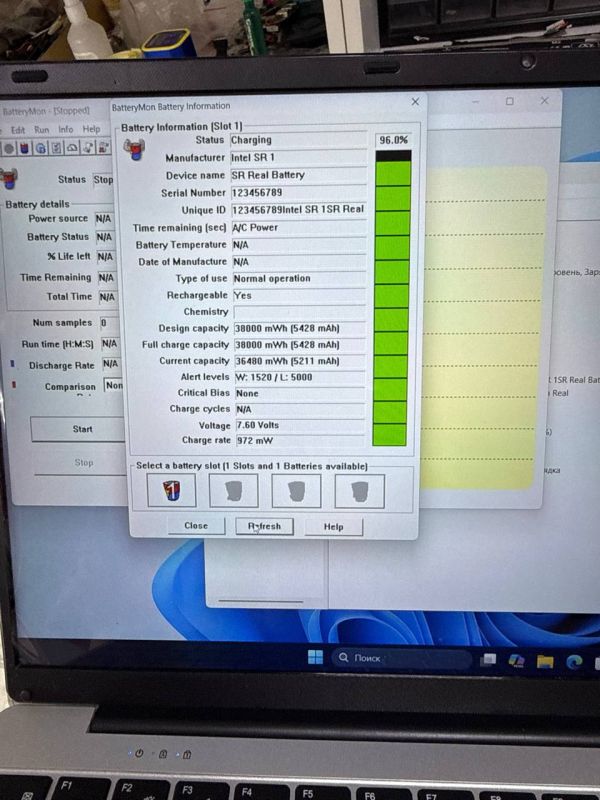Open the Info menu in BatteryMon
The height and width of the screenshot is (800, 600).
click(65, 129)
